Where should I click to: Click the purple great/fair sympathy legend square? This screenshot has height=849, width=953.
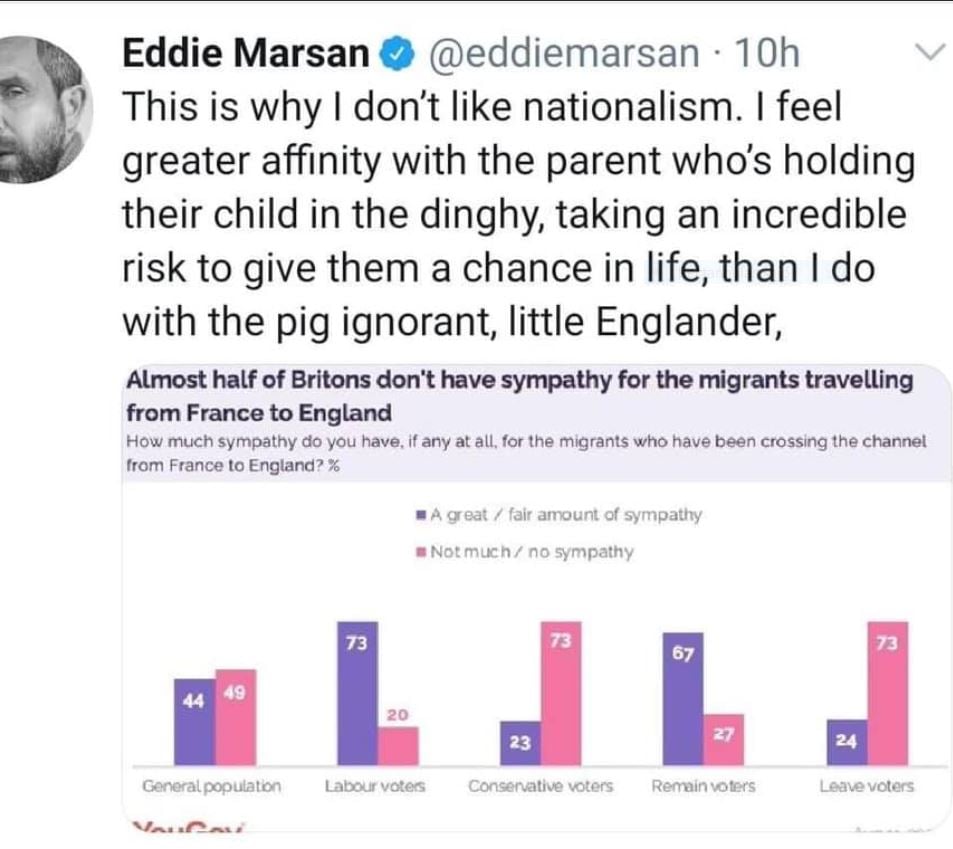[421, 515]
